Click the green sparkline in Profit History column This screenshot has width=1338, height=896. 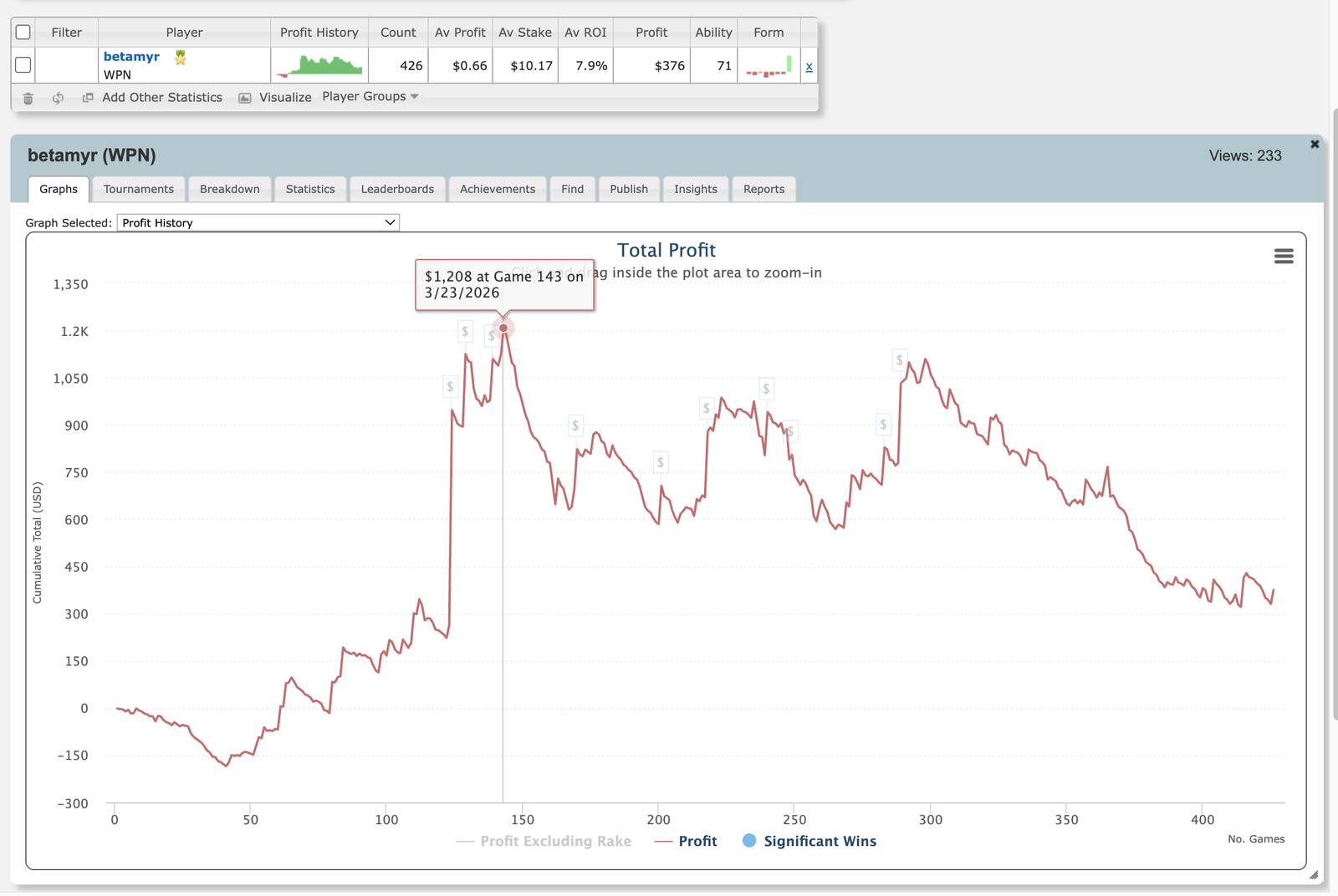[x=320, y=65]
